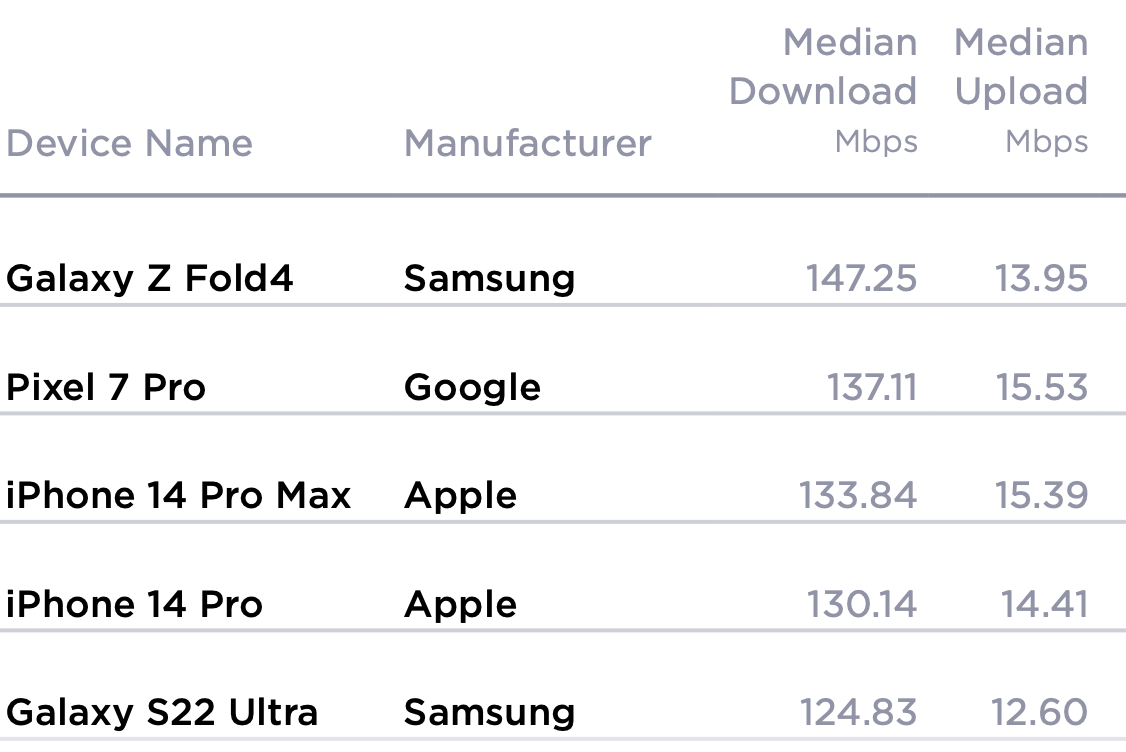This screenshot has height=752, width=1126.
Task: Open the iPhone 14 Pro Max entry
Action: click(x=179, y=496)
